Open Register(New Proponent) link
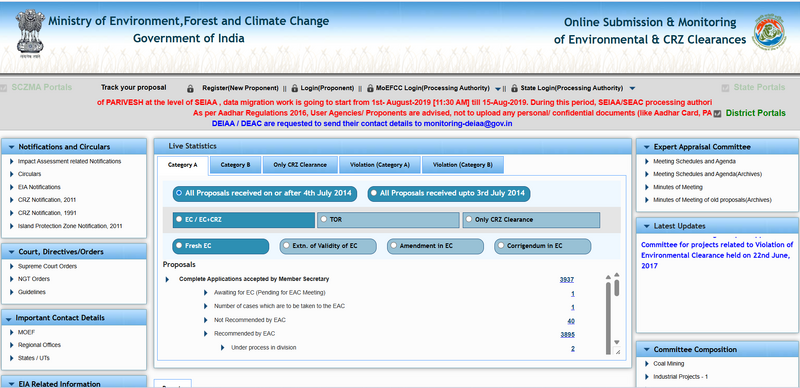Image resolution: width=800 pixels, height=388 pixels. pyautogui.click(x=240, y=88)
